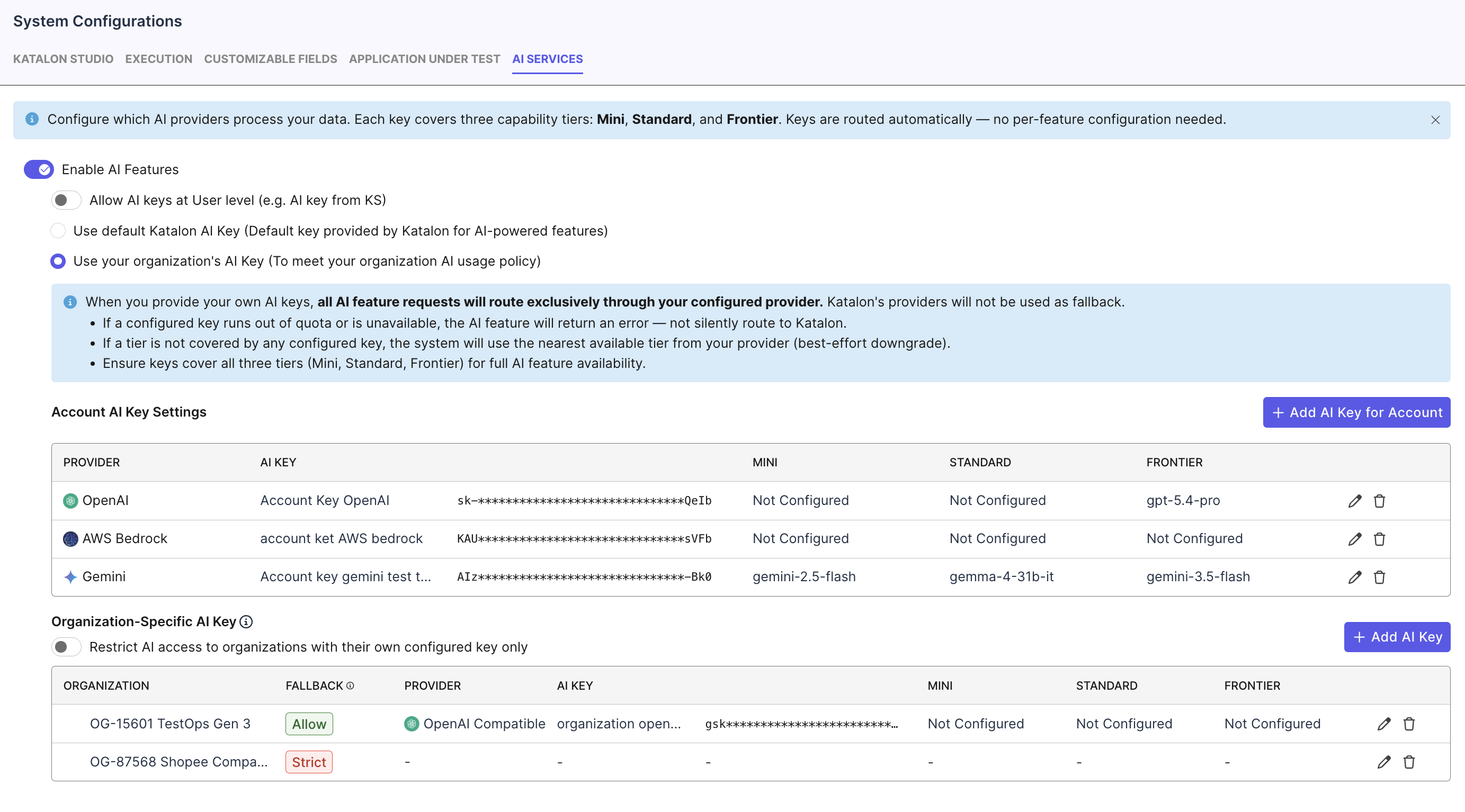
Task: Click Account key gemini test key name
Action: [x=346, y=577]
